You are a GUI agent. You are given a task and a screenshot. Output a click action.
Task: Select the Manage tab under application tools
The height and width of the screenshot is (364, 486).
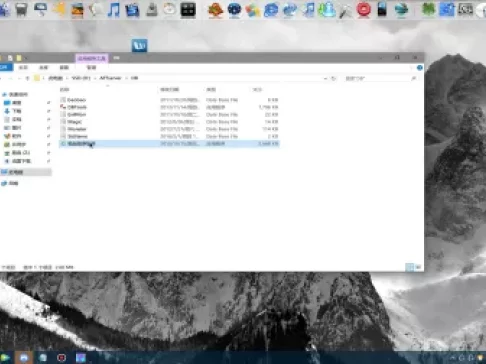(x=91, y=67)
